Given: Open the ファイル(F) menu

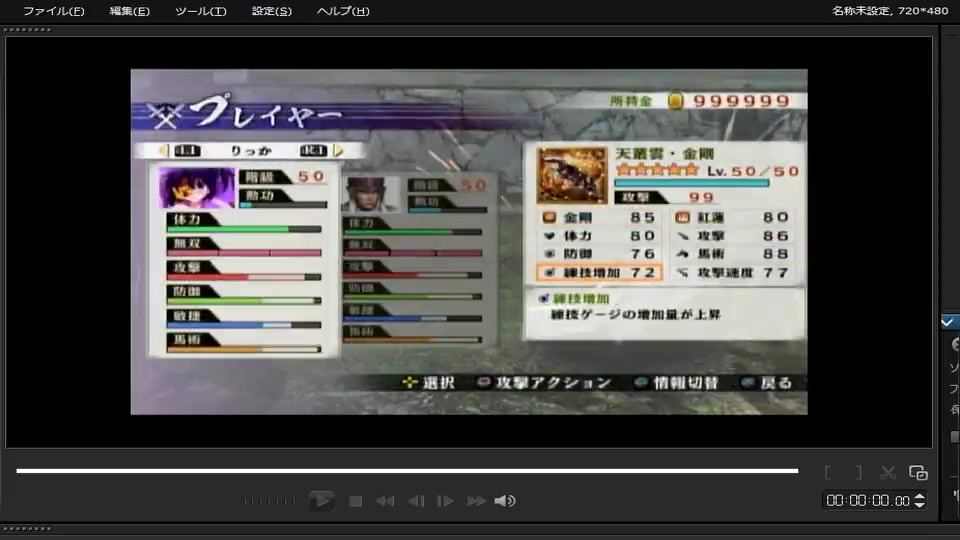Looking at the screenshot, I should tap(53, 11).
